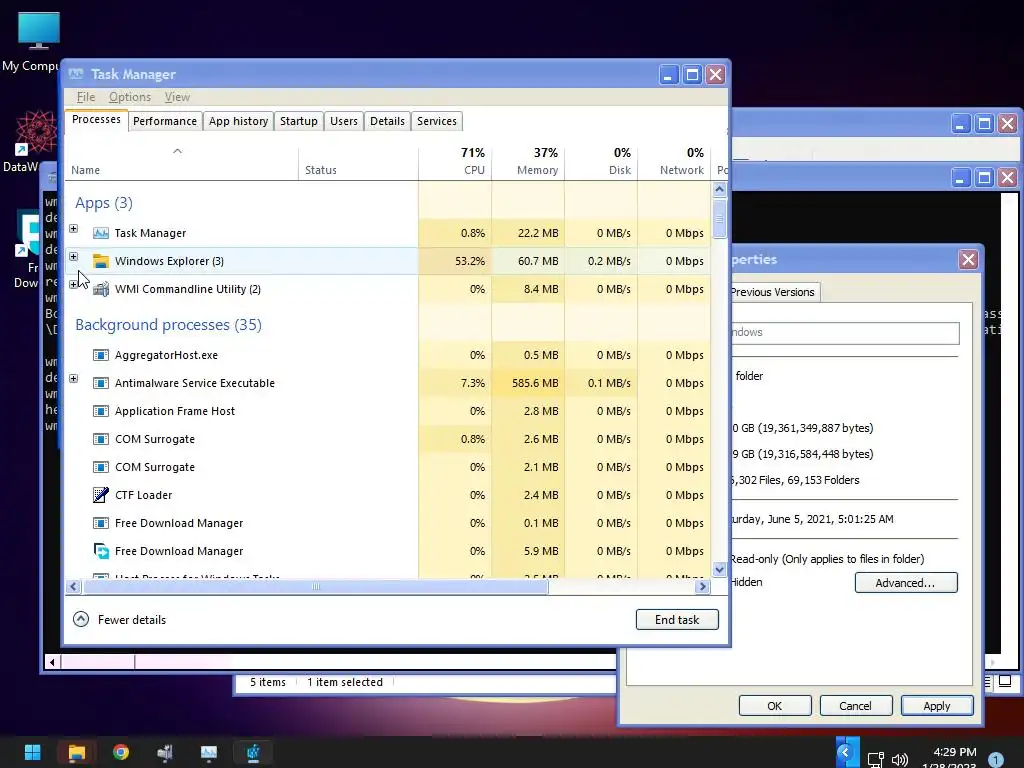Click the vertical scrollbar thumb in process list

pyautogui.click(x=720, y=219)
